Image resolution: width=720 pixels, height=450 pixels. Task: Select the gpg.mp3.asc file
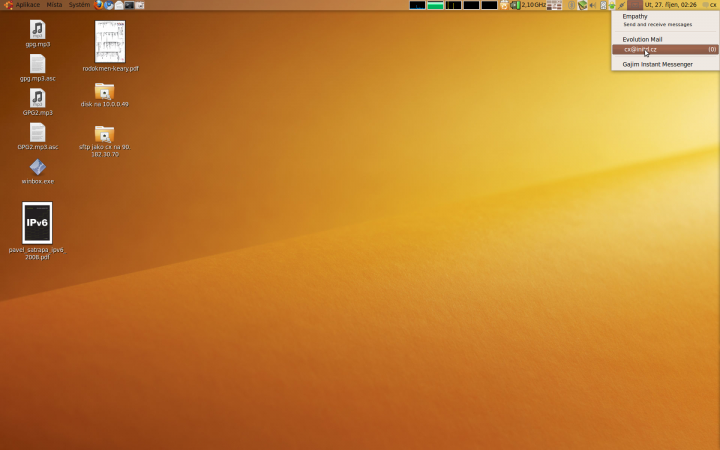tap(38, 68)
